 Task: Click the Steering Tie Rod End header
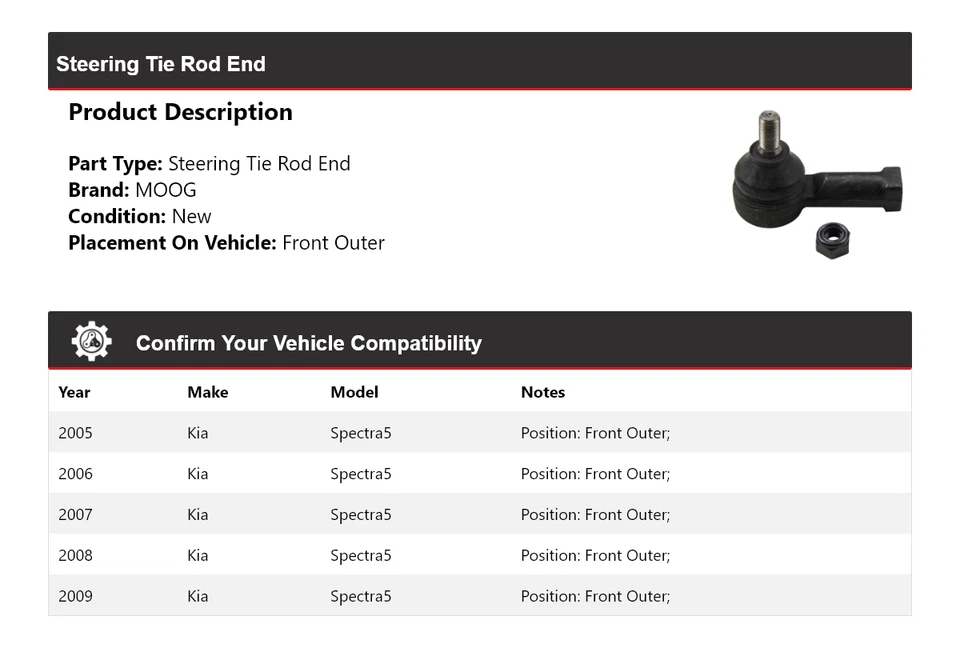161,64
